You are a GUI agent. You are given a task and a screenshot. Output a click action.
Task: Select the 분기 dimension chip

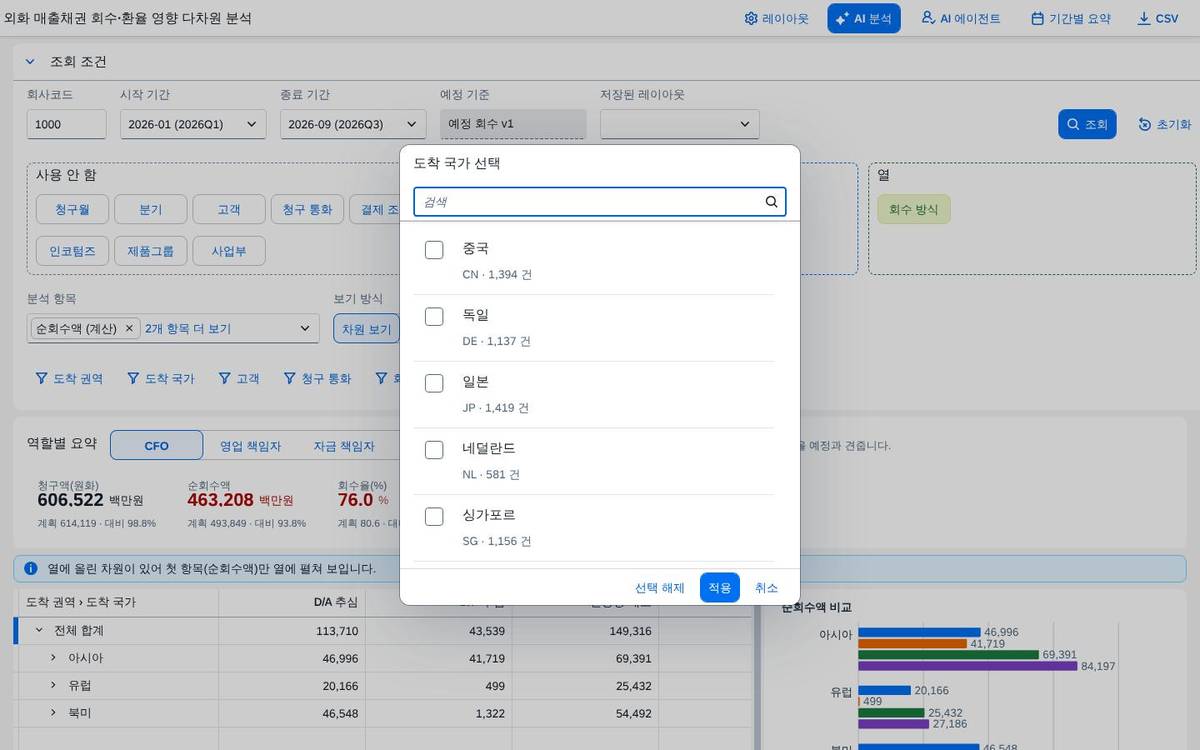(150, 209)
